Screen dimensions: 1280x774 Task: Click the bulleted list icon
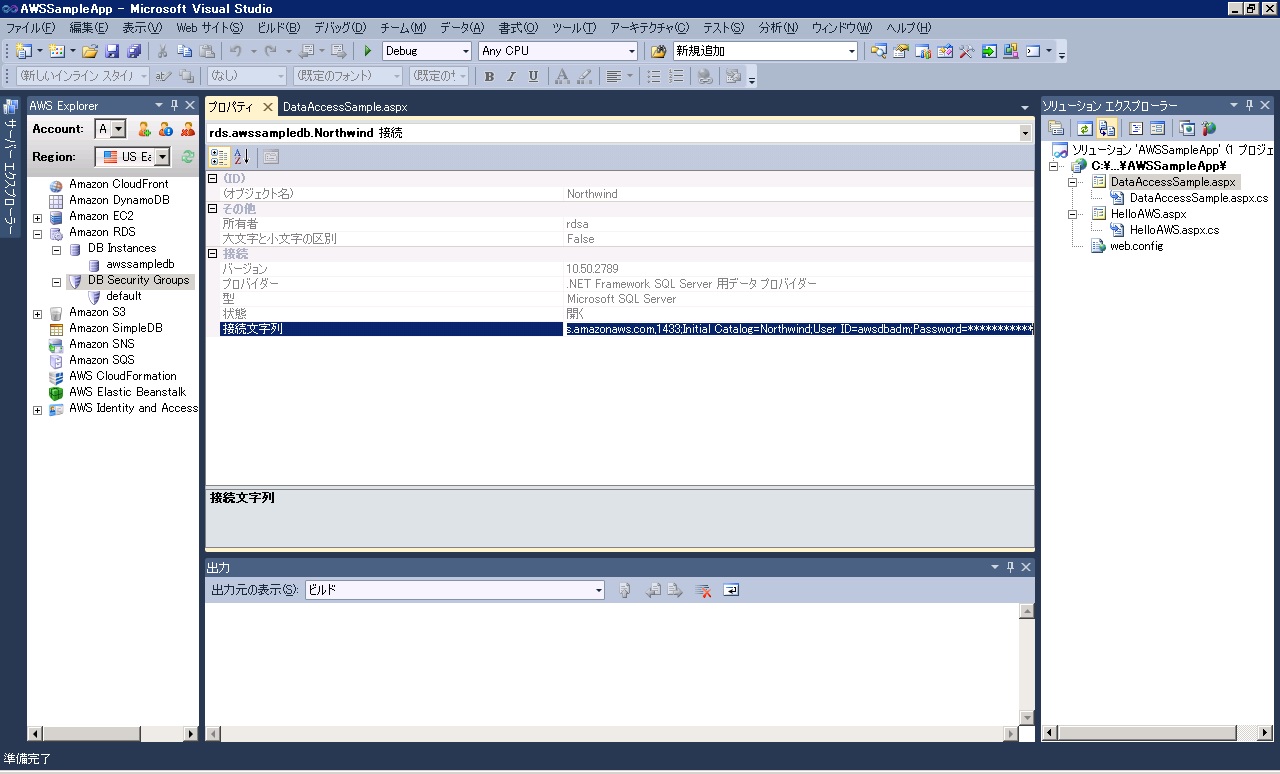click(x=654, y=76)
